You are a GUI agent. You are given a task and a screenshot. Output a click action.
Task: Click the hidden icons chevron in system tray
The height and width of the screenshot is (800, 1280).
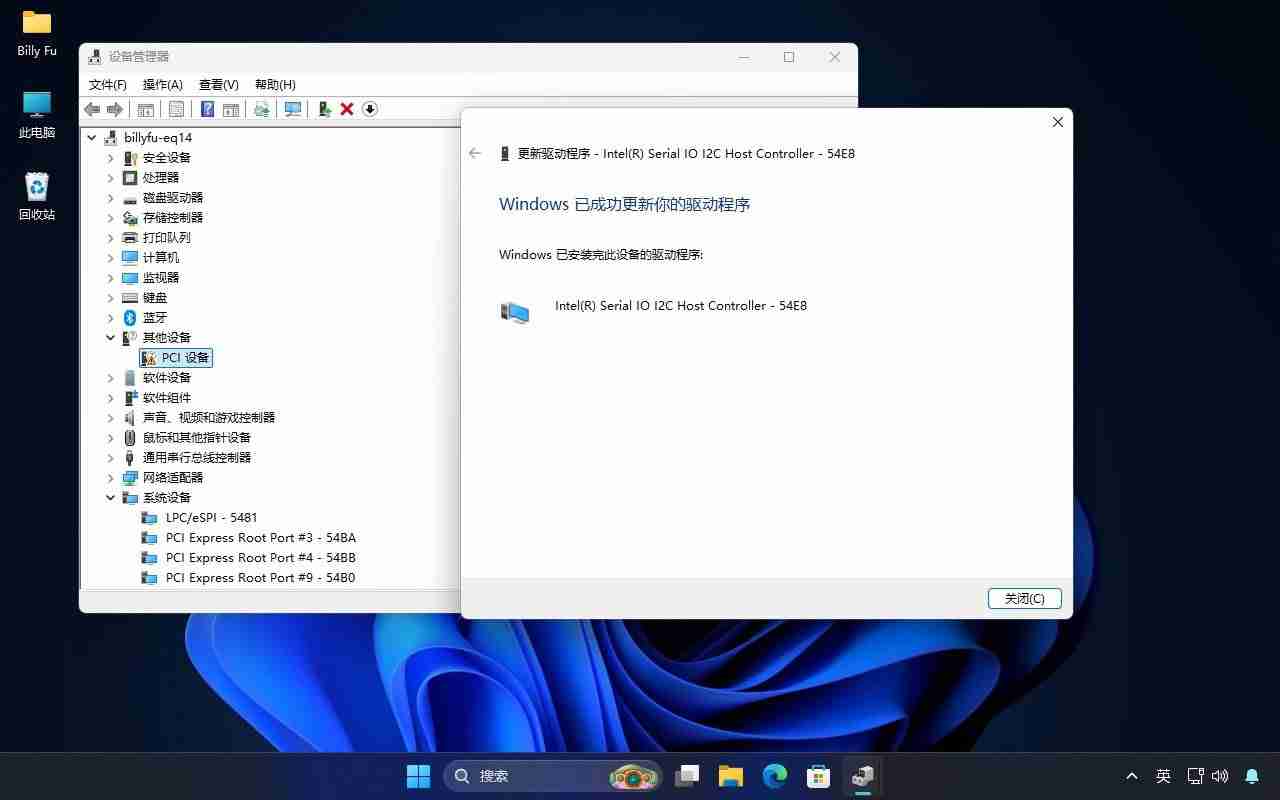[1131, 776]
